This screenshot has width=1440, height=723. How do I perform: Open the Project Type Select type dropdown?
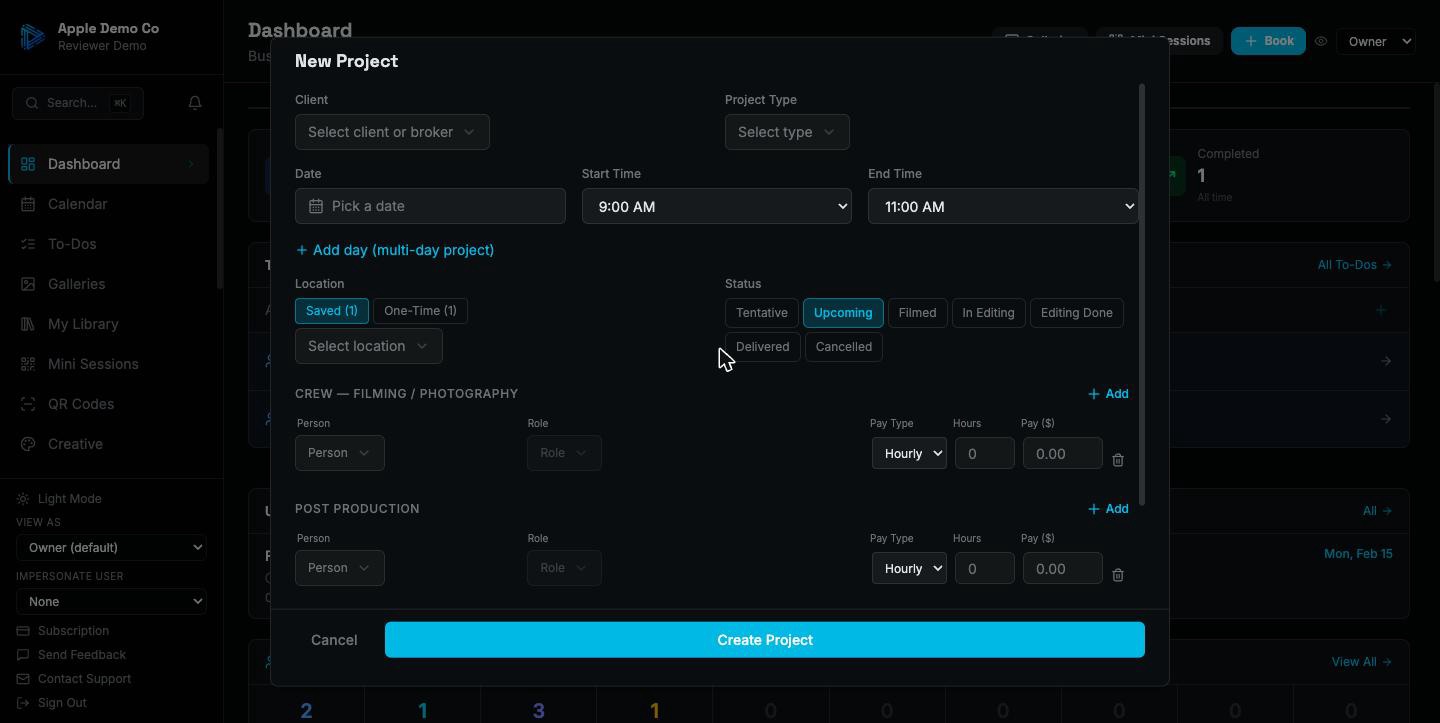point(787,132)
